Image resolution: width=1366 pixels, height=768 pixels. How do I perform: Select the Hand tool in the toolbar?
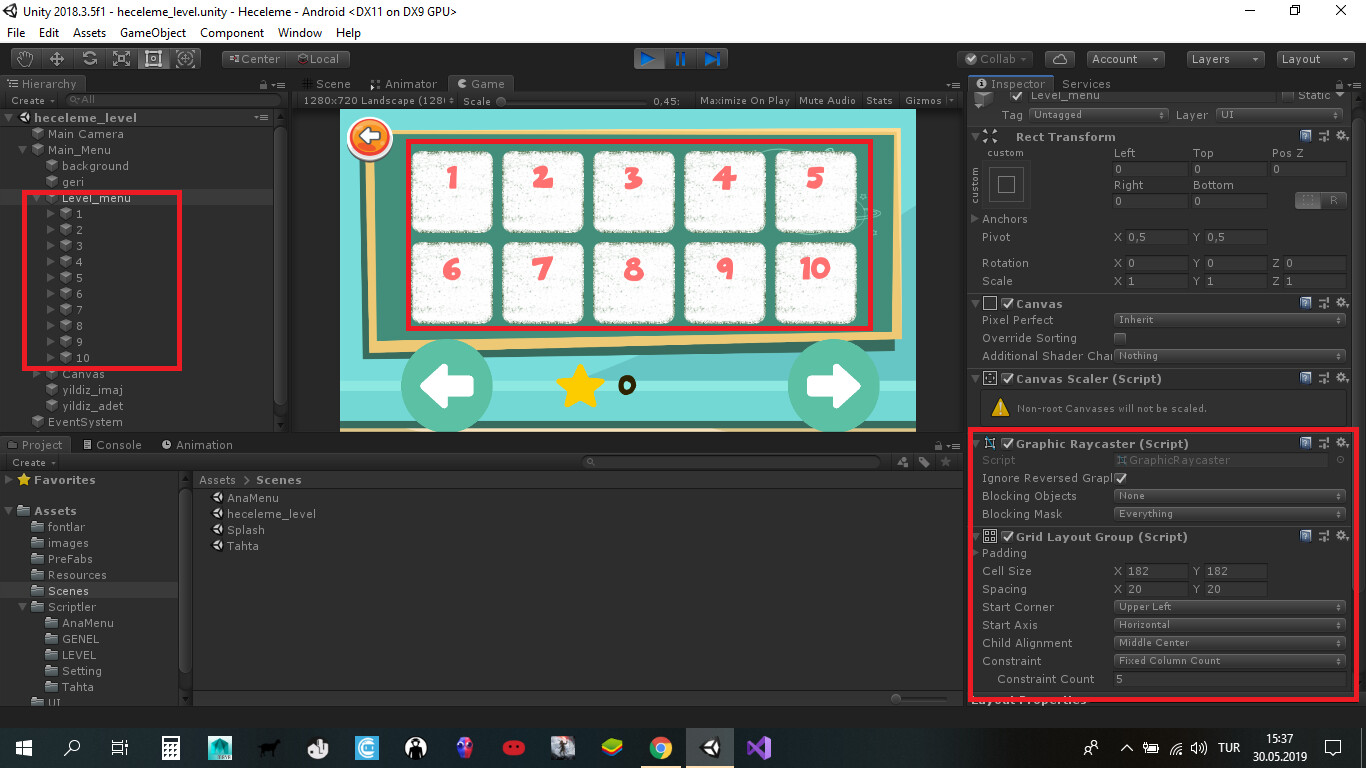pyautogui.click(x=23, y=58)
